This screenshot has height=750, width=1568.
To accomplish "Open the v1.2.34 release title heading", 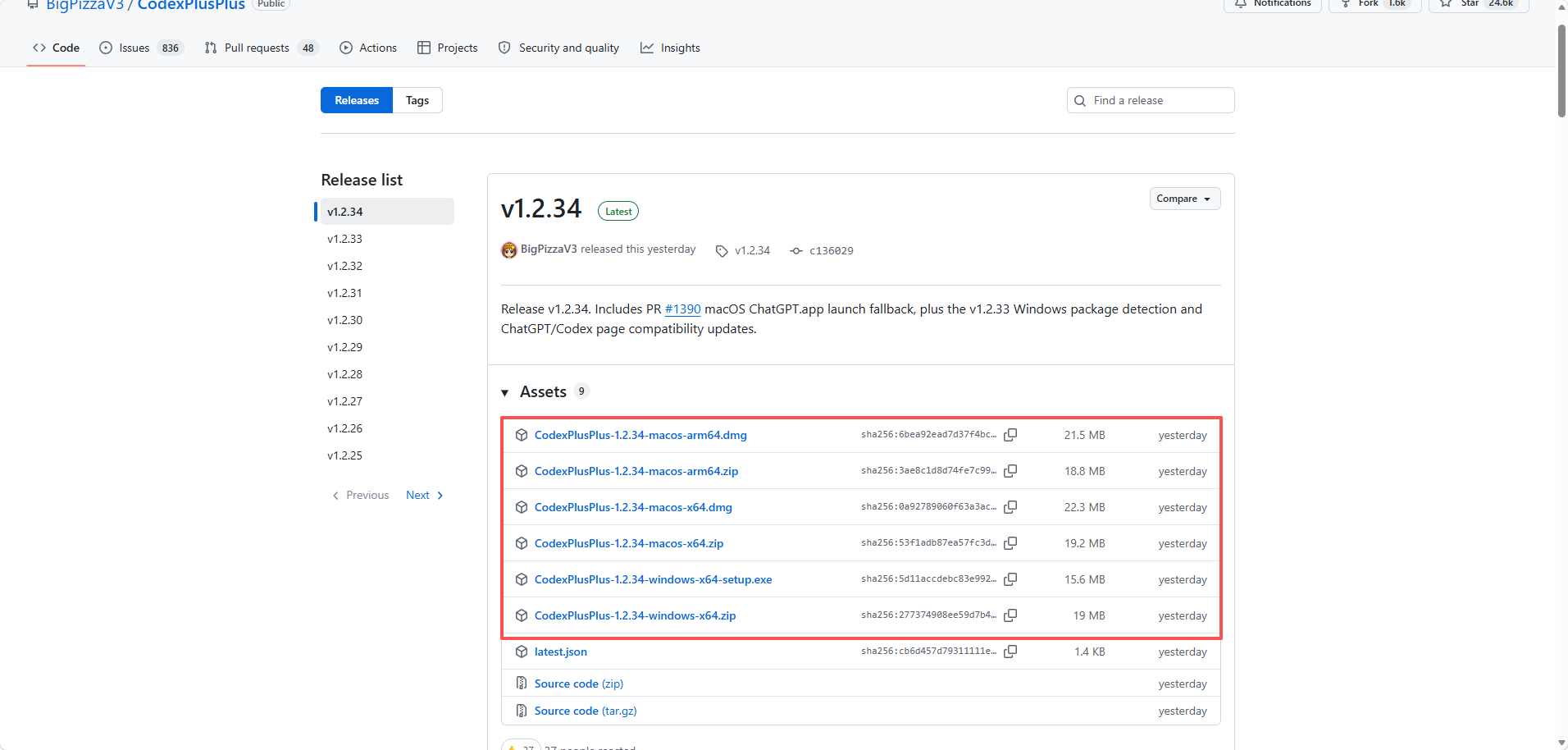I will [x=541, y=208].
